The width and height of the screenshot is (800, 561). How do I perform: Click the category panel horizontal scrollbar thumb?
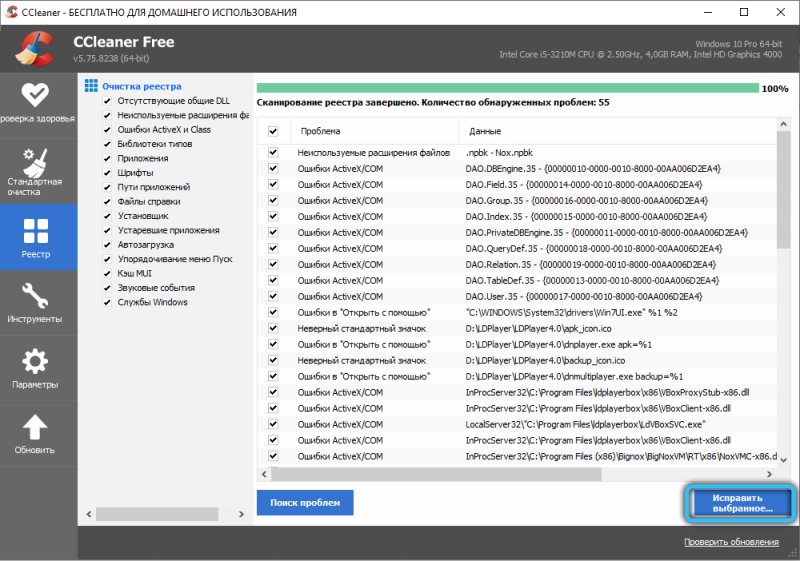coord(157,514)
